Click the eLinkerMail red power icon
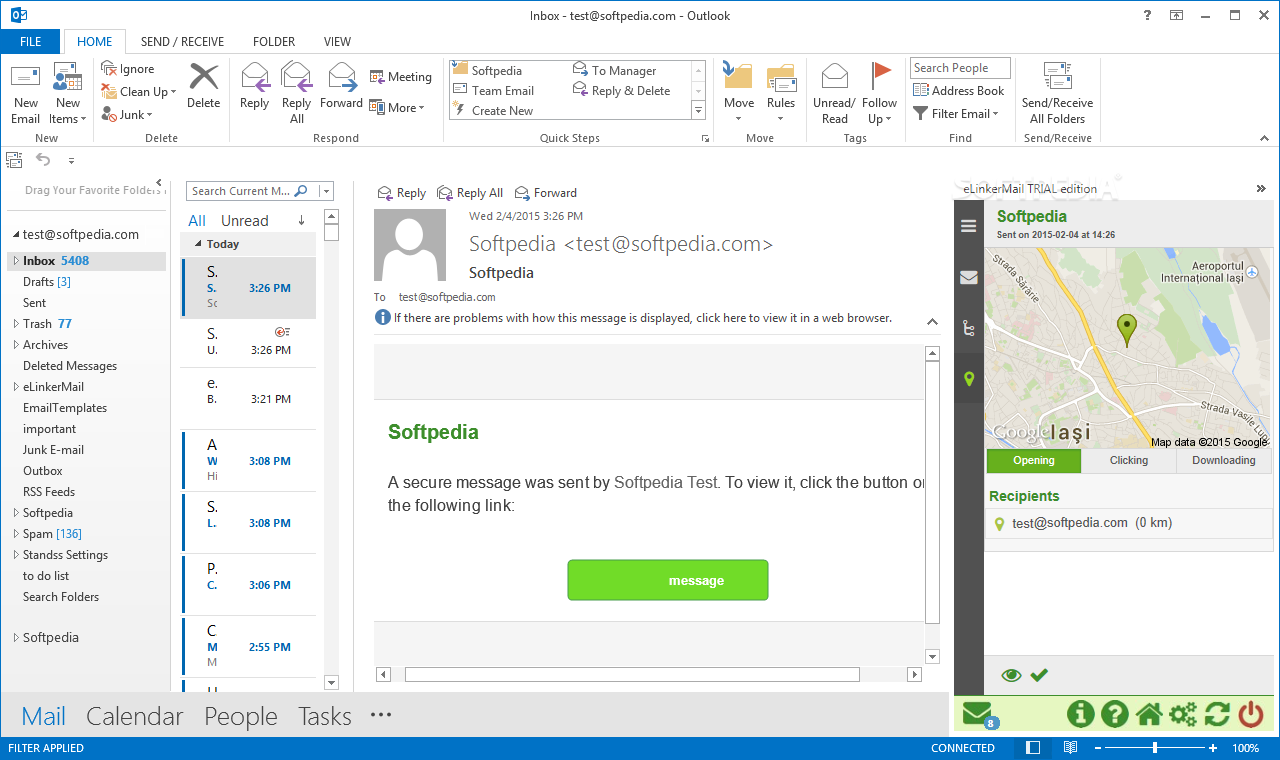 coord(1251,714)
